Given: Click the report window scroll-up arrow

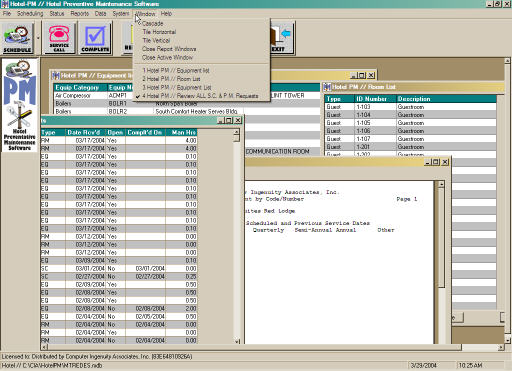Looking at the screenshot, I should pyautogui.click(x=441, y=184).
